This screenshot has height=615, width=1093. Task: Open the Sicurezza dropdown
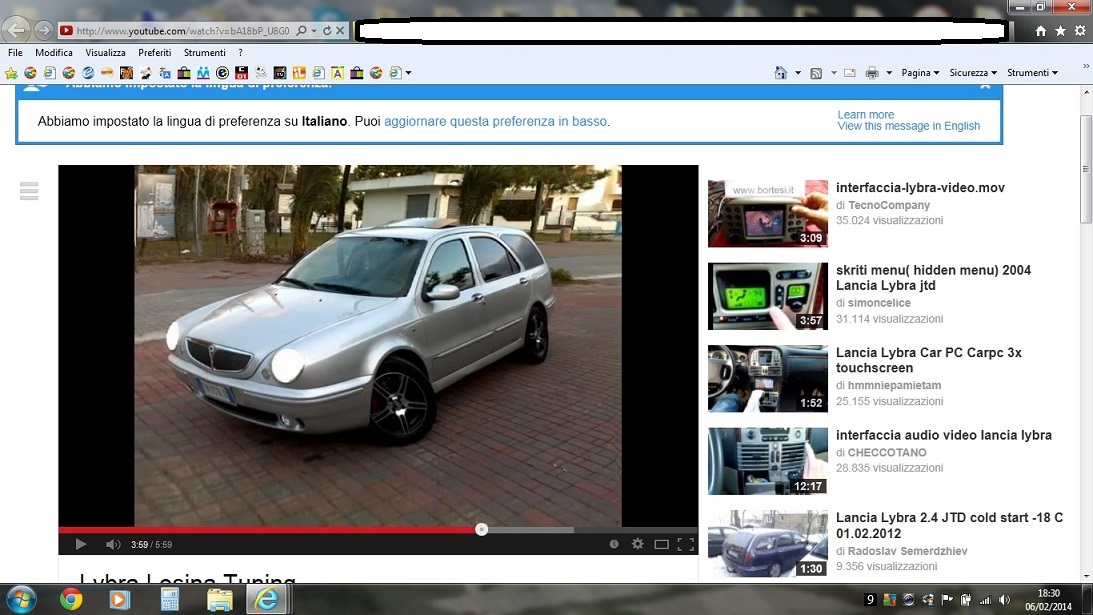(x=973, y=73)
